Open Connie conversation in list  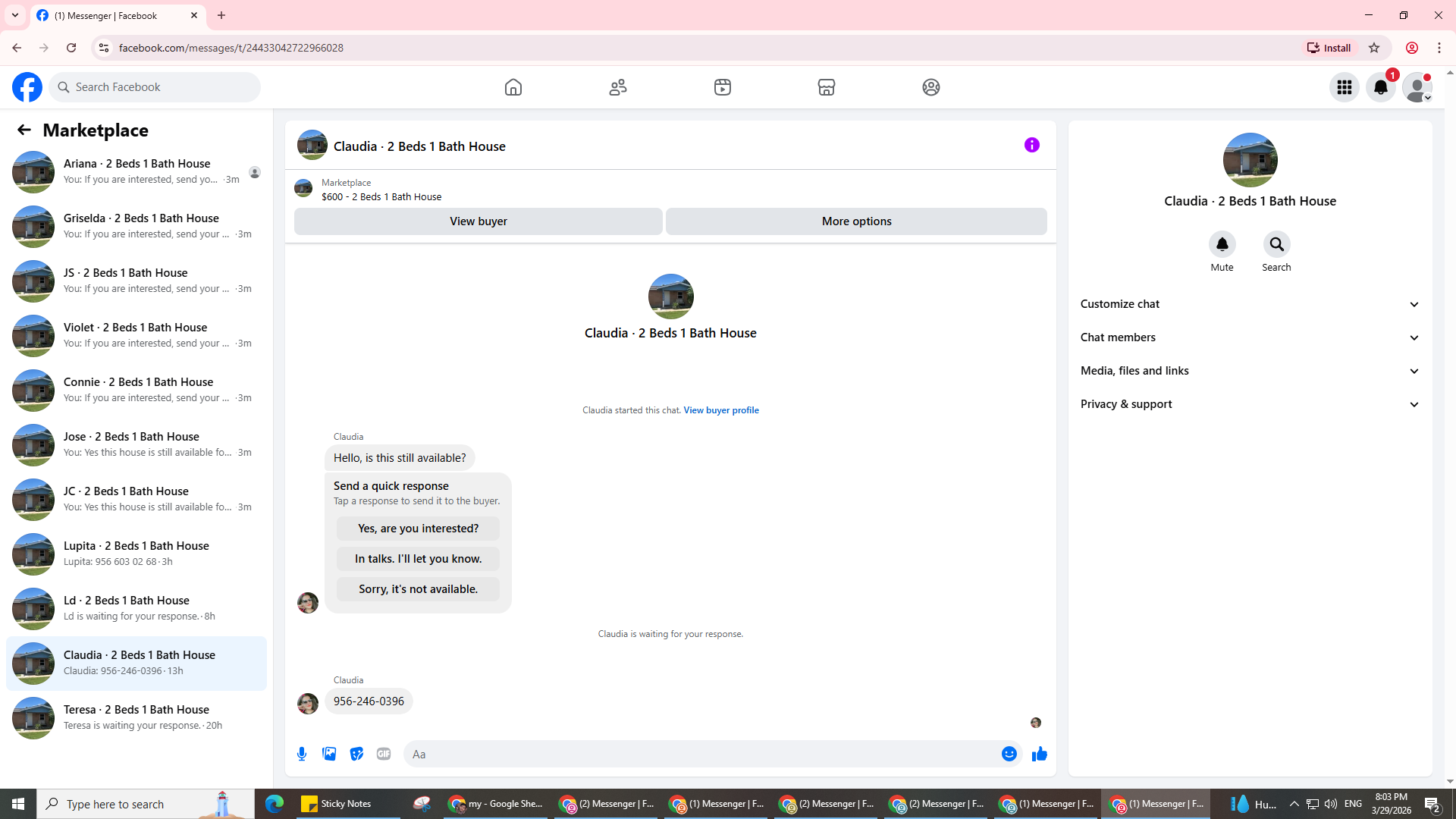pos(136,391)
